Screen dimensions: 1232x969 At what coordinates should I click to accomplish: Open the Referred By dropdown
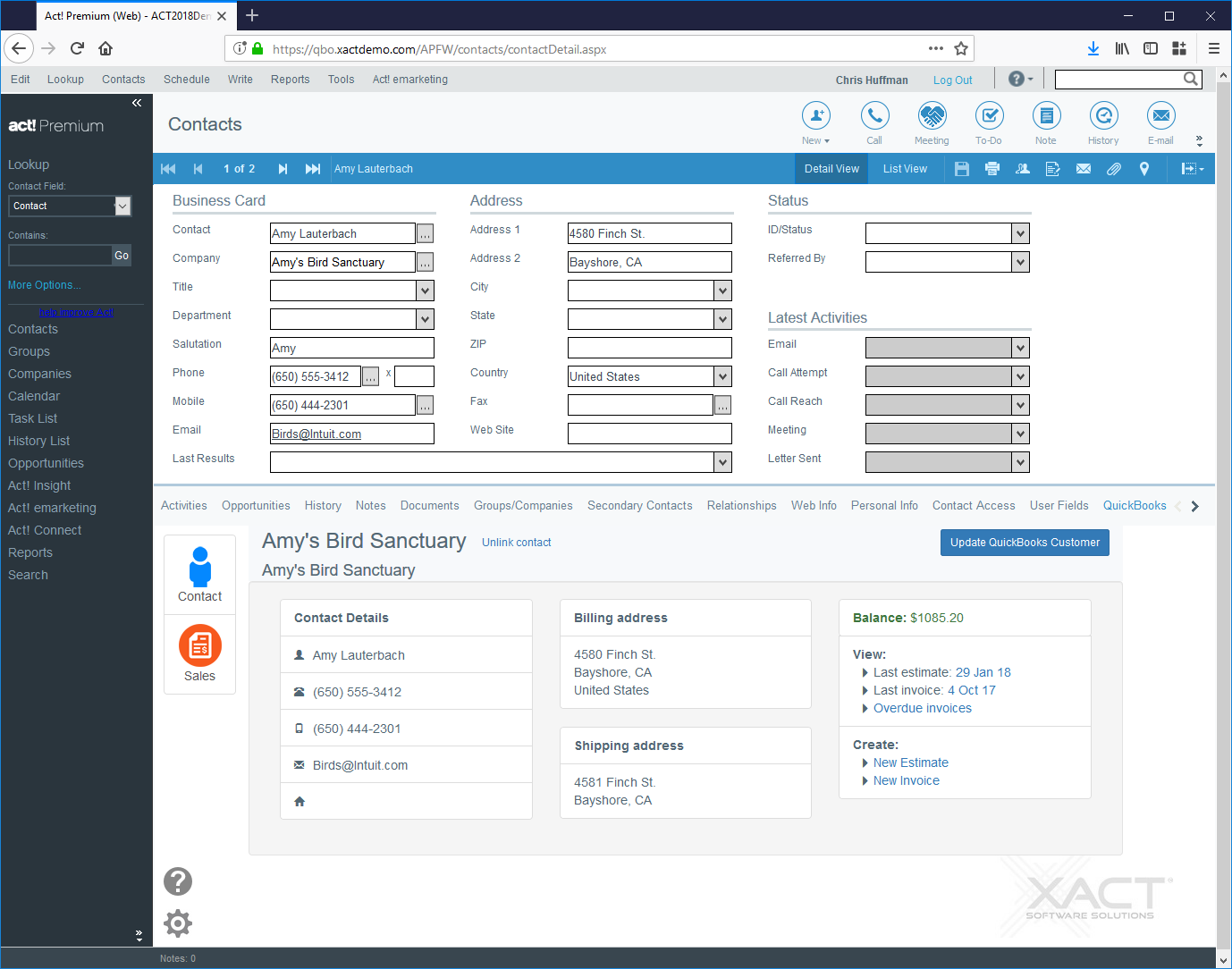point(1021,262)
